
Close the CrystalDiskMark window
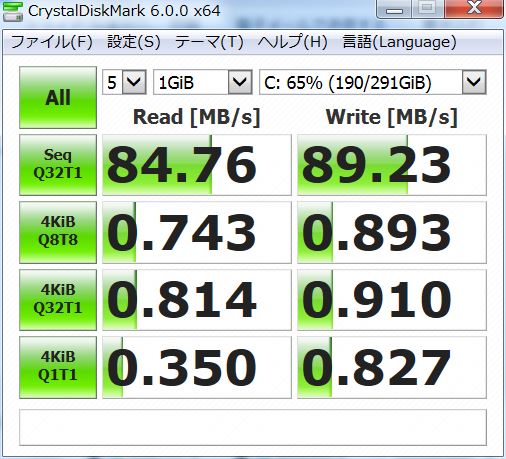click(x=474, y=8)
